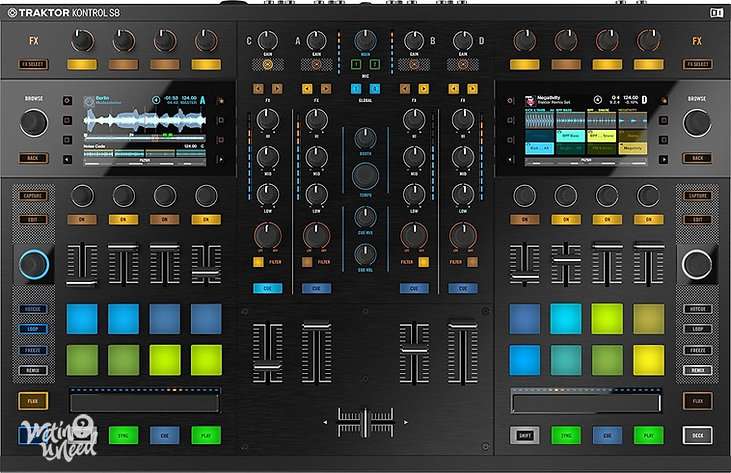The height and width of the screenshot is (473, 731).
Task: Click the waveform on the left deck display
Action: pyautogui.click(x=145, y=121)
